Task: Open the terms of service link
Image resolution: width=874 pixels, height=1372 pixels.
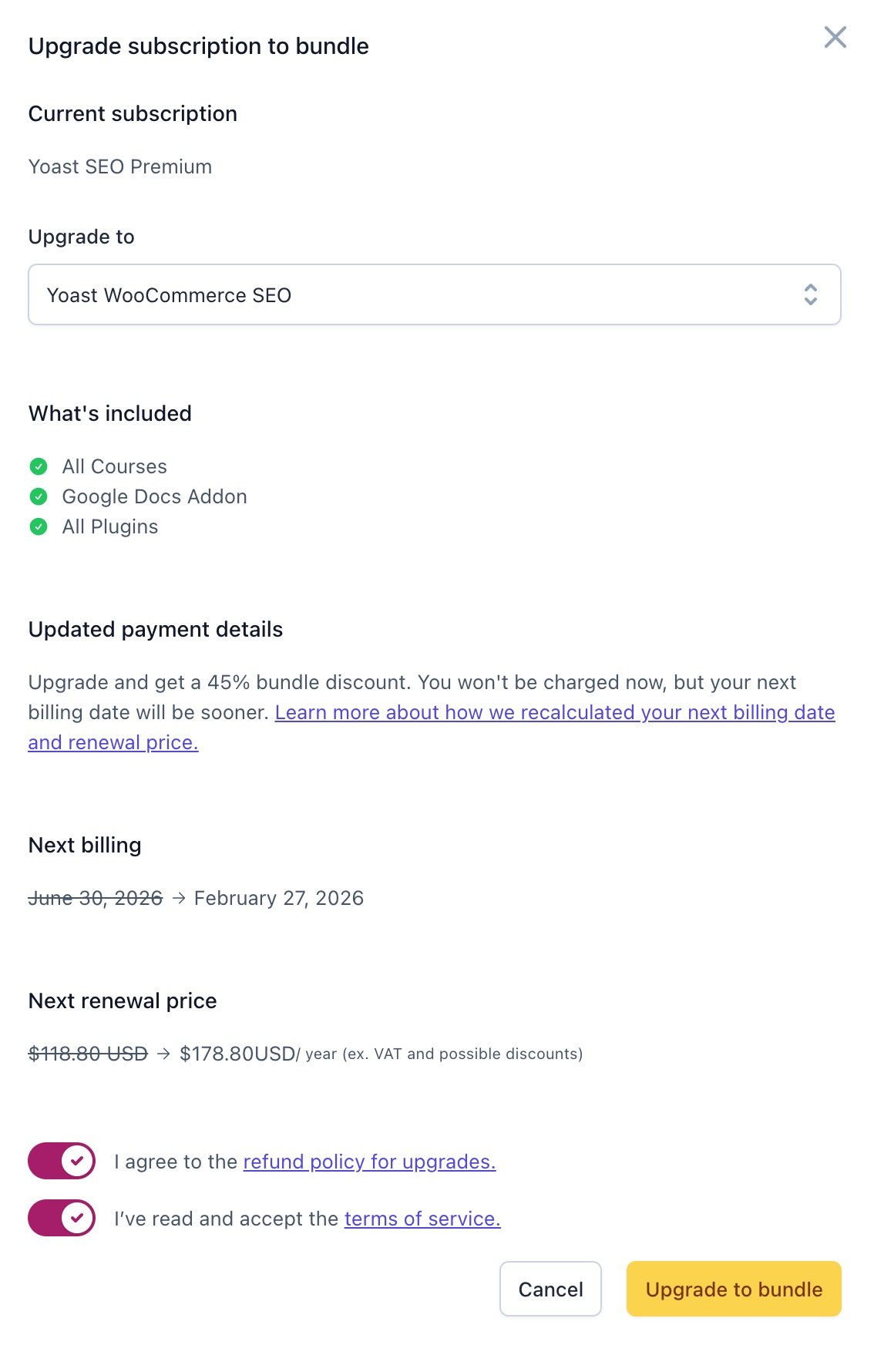Action: click(x=422, y=1219)
